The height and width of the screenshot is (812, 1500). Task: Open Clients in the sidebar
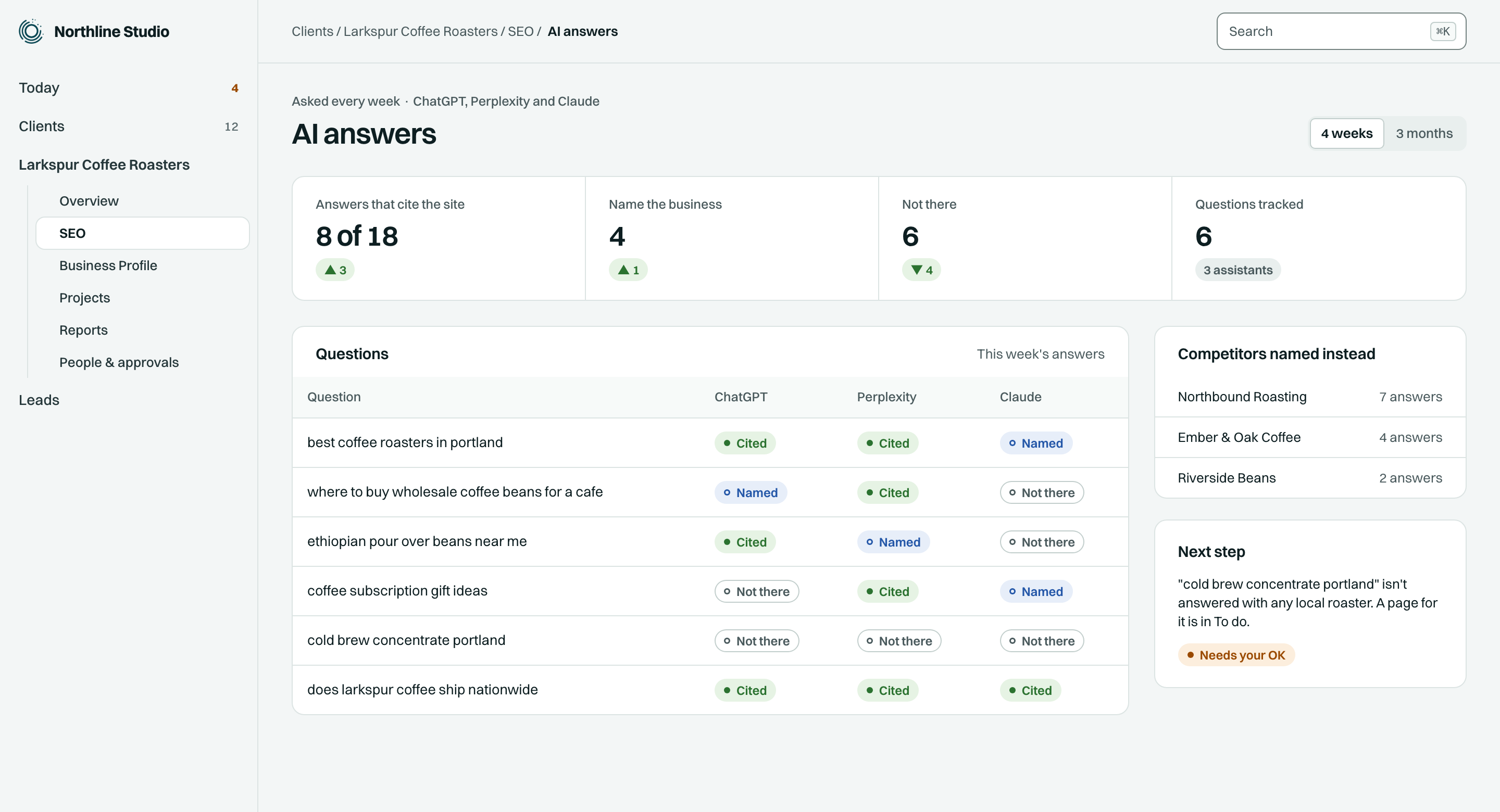129,126
